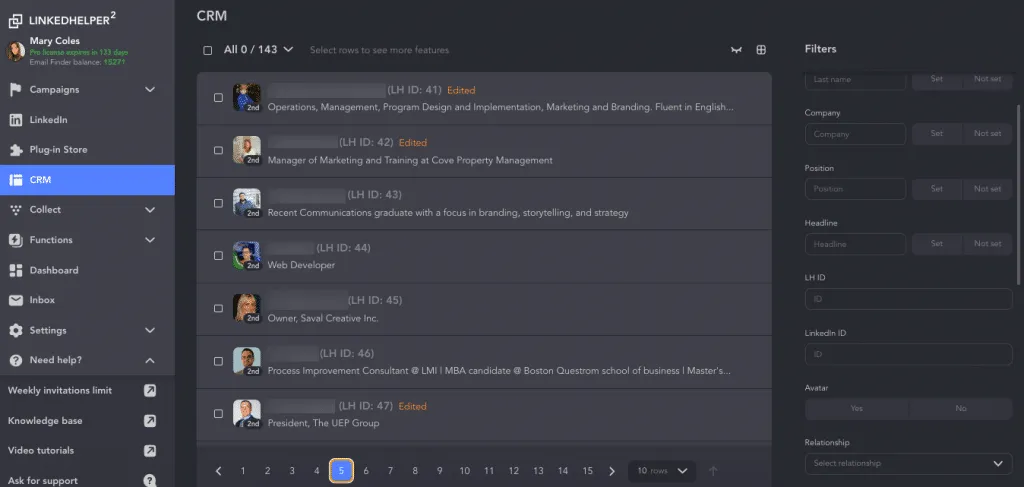Open avatar of LH ID: 47 President contact
The width and height of the screenshot is (1024, 487).
(247, 413)
